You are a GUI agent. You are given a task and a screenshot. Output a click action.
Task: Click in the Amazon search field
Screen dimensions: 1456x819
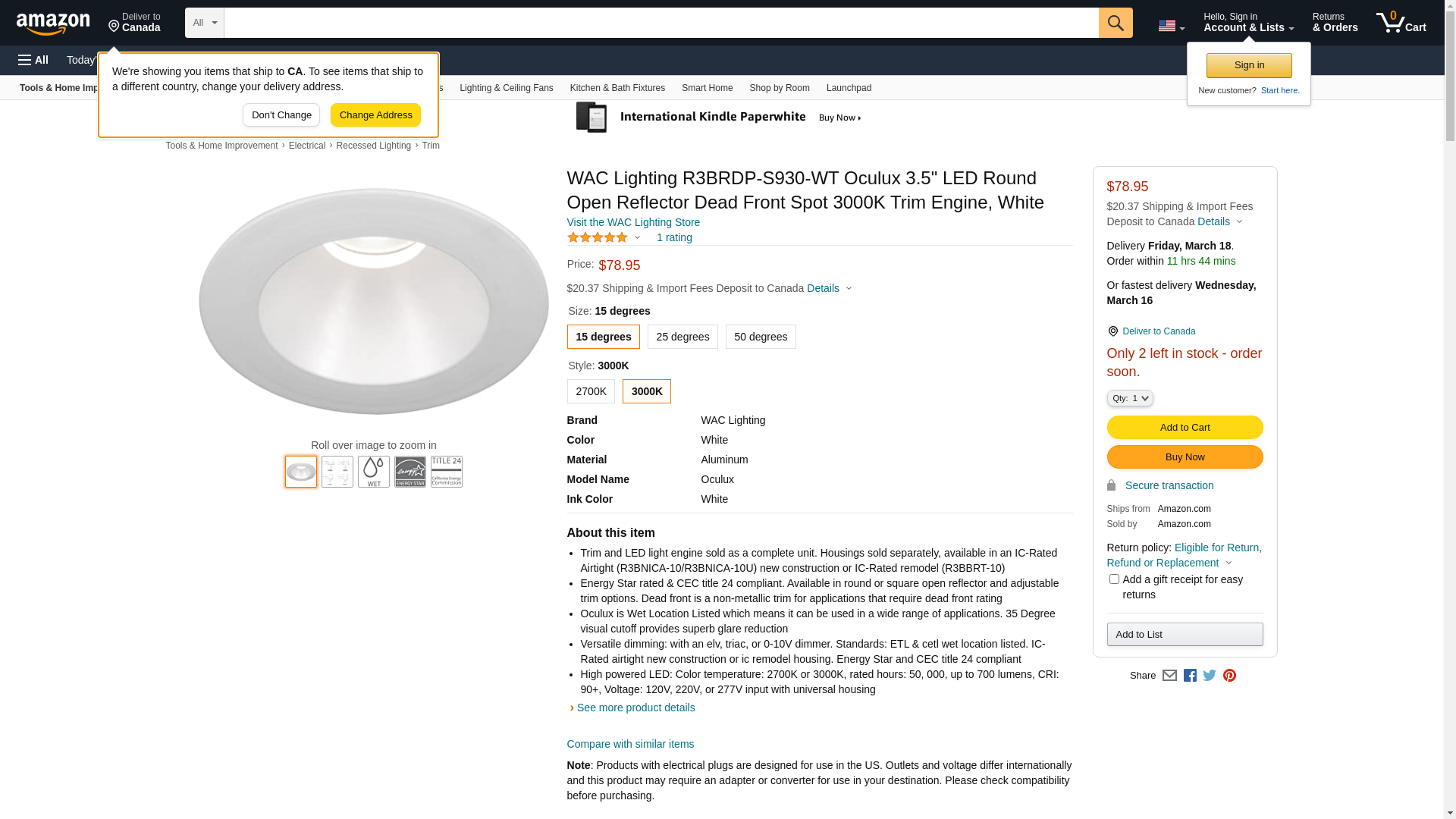pyautogui.click(x=661, y=23)
